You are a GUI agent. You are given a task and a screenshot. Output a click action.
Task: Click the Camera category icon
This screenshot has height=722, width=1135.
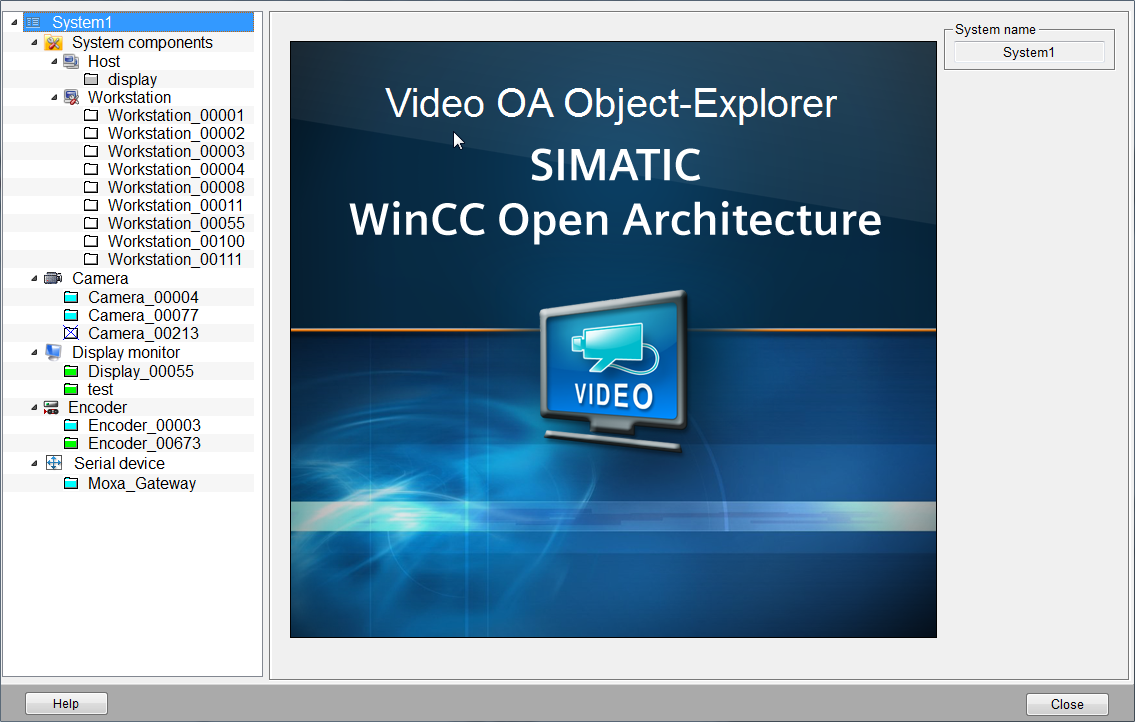coord(54,278)
